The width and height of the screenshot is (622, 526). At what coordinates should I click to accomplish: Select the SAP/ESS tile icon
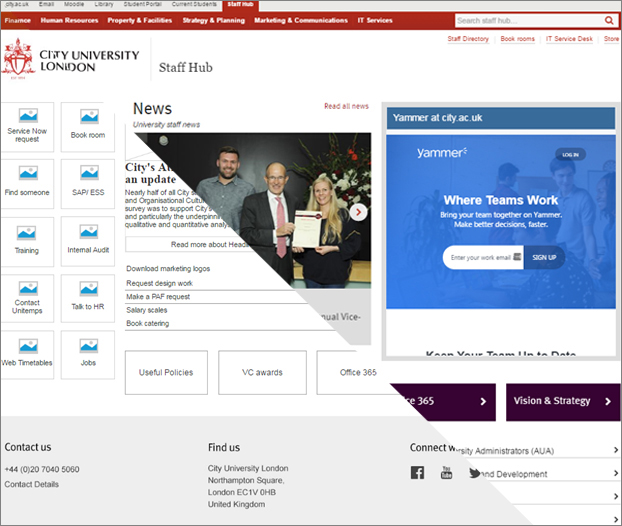point(88,173)
